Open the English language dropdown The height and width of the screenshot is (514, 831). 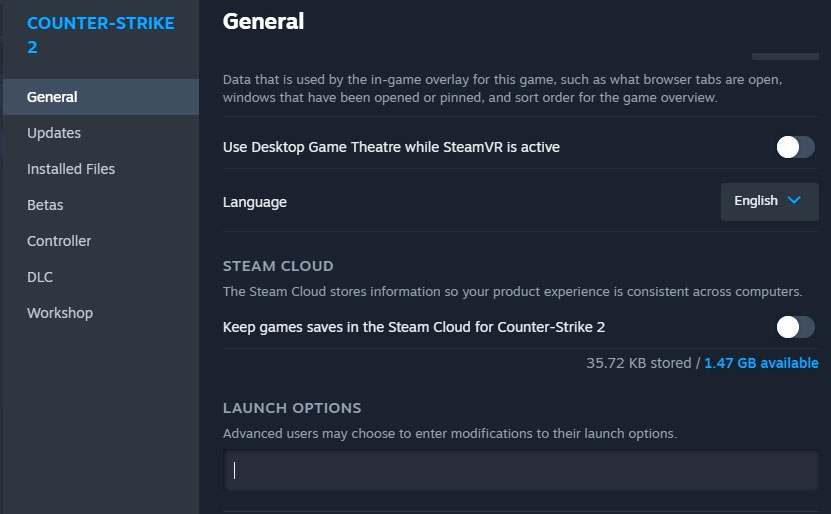coord(768,201)
